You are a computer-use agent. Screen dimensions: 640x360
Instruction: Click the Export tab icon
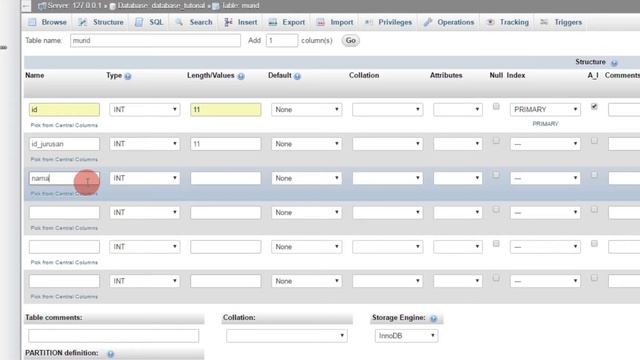pyautogui.click(x=273, y=22)
